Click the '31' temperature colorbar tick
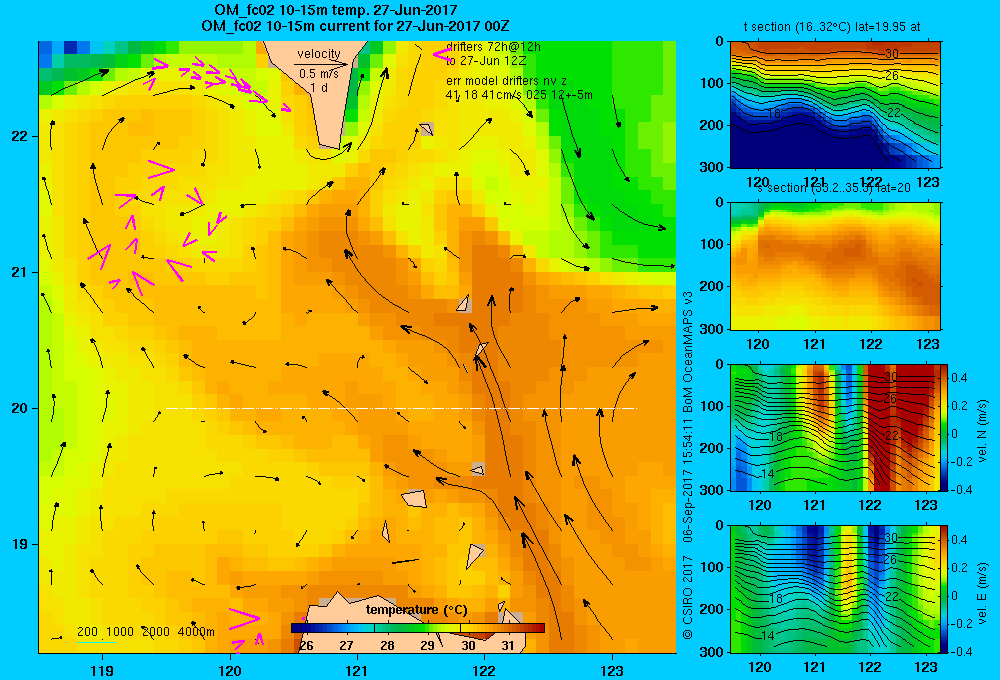The image size is (1000, 680). (508, 646)
